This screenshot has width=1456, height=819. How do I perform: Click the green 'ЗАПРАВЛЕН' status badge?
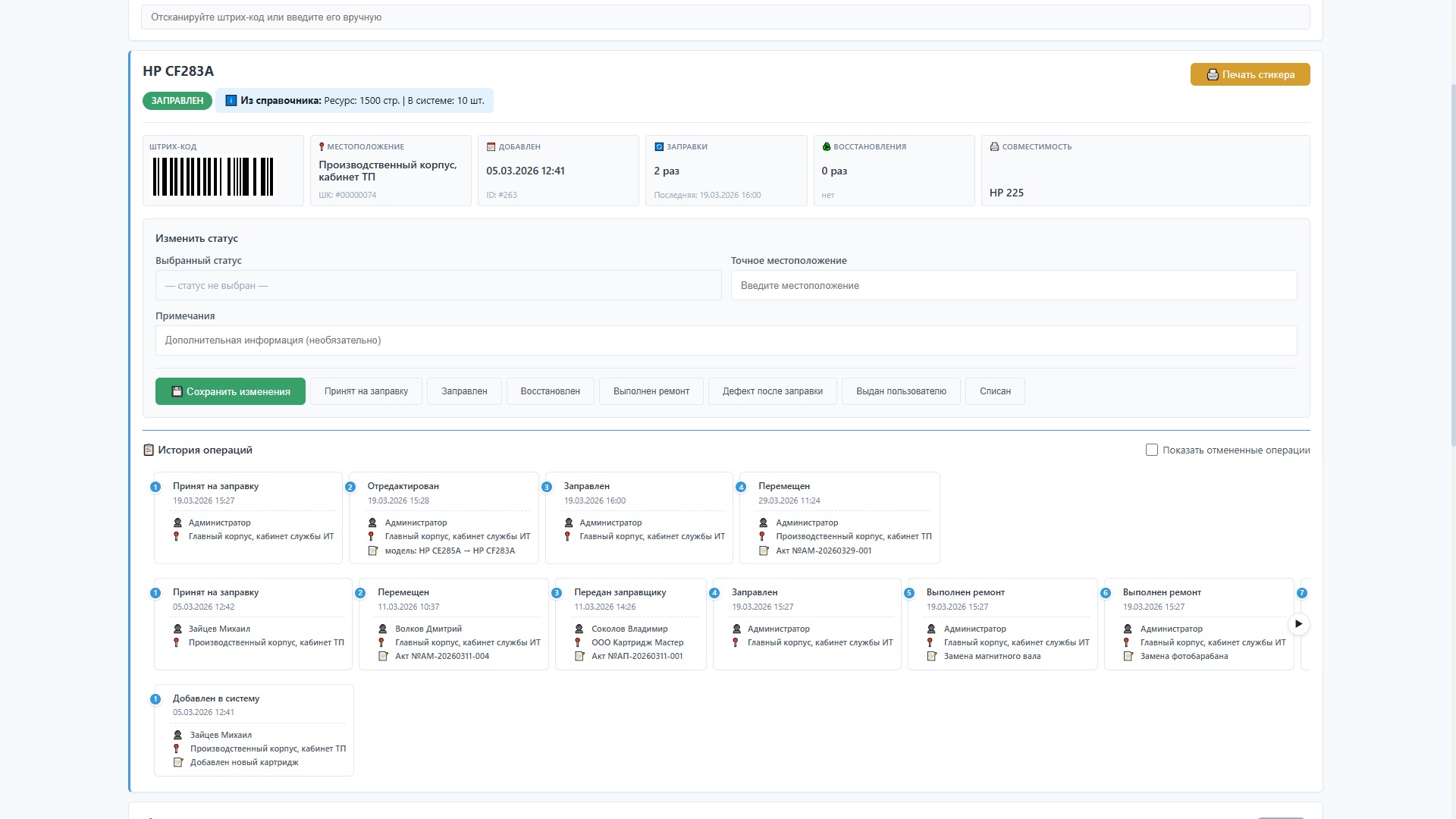(x=177, y=100)
